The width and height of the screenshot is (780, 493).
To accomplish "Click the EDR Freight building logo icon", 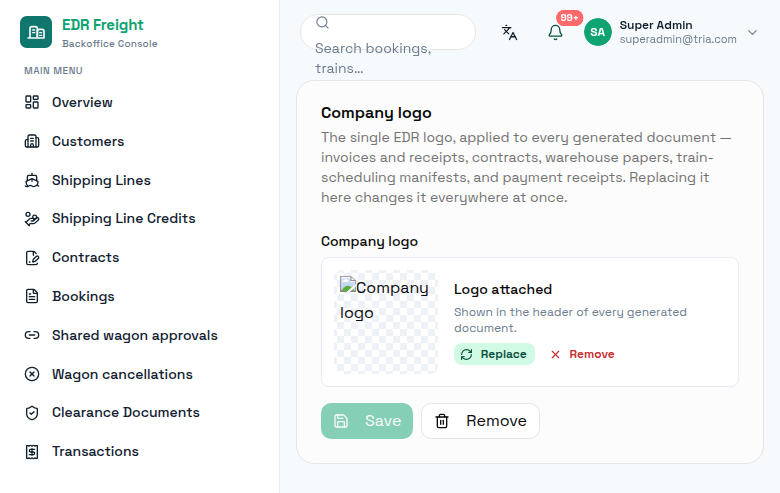I will (x=36, y=32).
